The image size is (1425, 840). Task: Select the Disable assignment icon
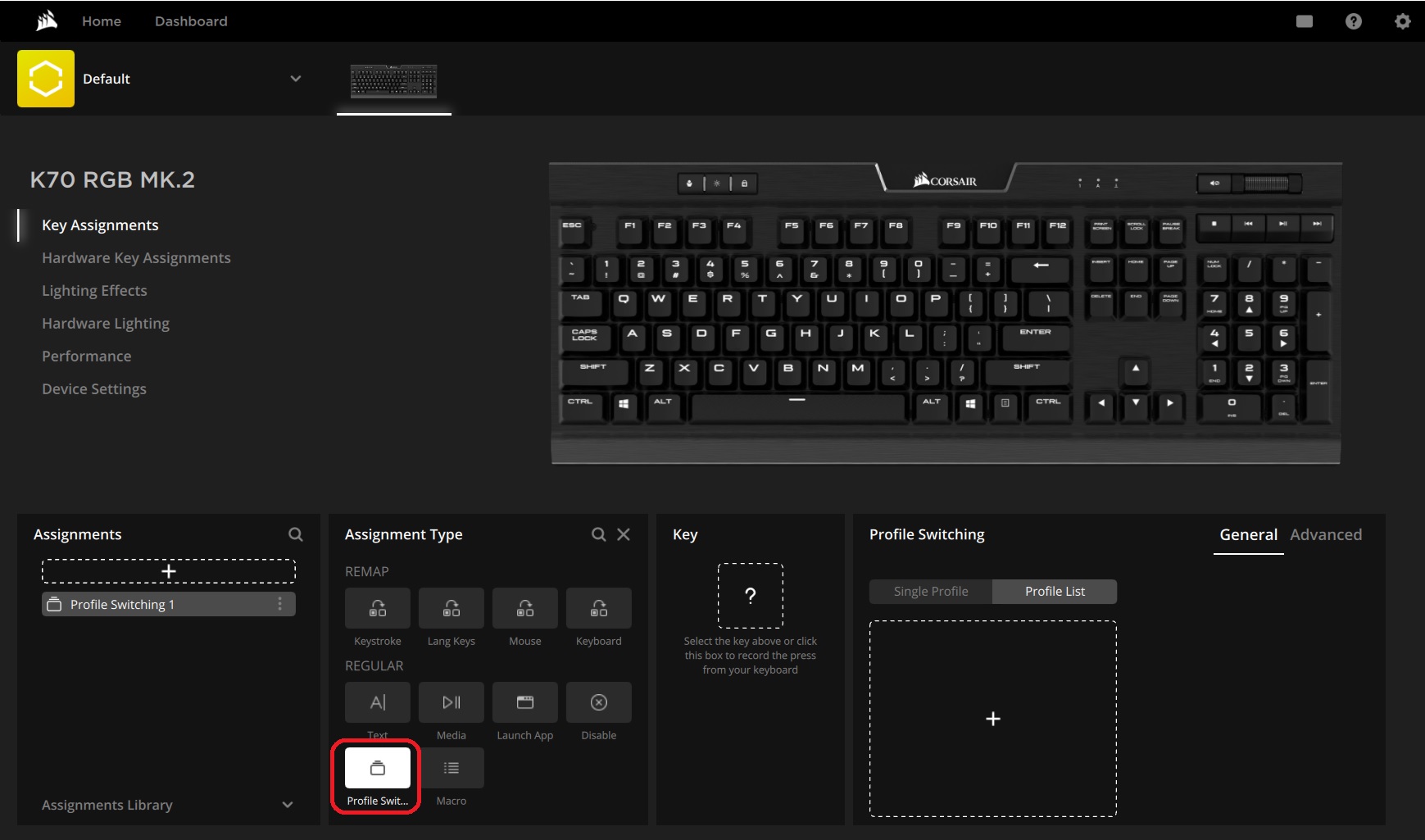tap(598, 702)
